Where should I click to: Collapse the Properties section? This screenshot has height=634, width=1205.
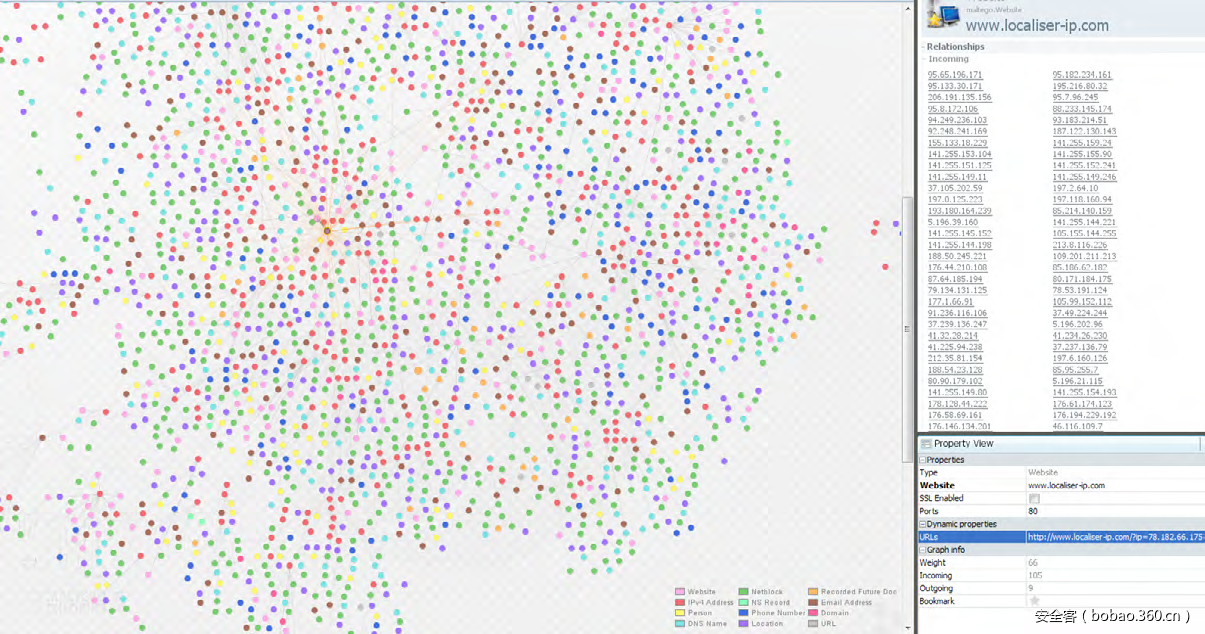(x=922, y=460)
